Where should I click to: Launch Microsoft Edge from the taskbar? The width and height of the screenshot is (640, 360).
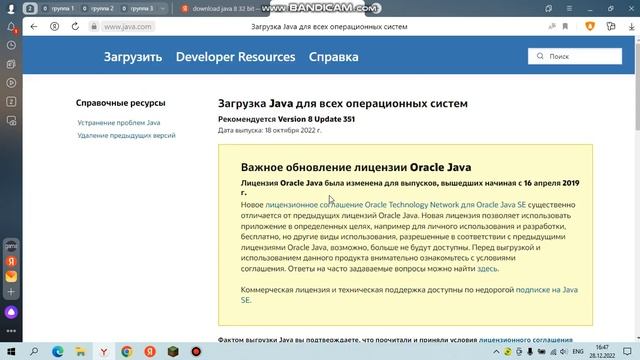tap(58, 351)
